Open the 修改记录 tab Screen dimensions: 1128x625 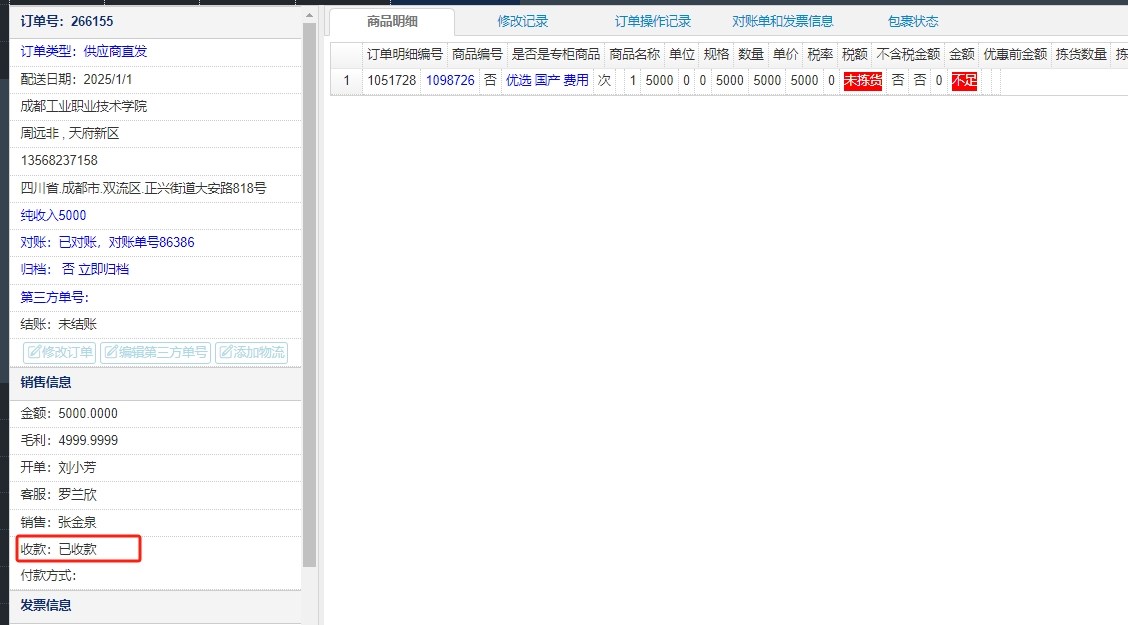click(x=522, y=22)
